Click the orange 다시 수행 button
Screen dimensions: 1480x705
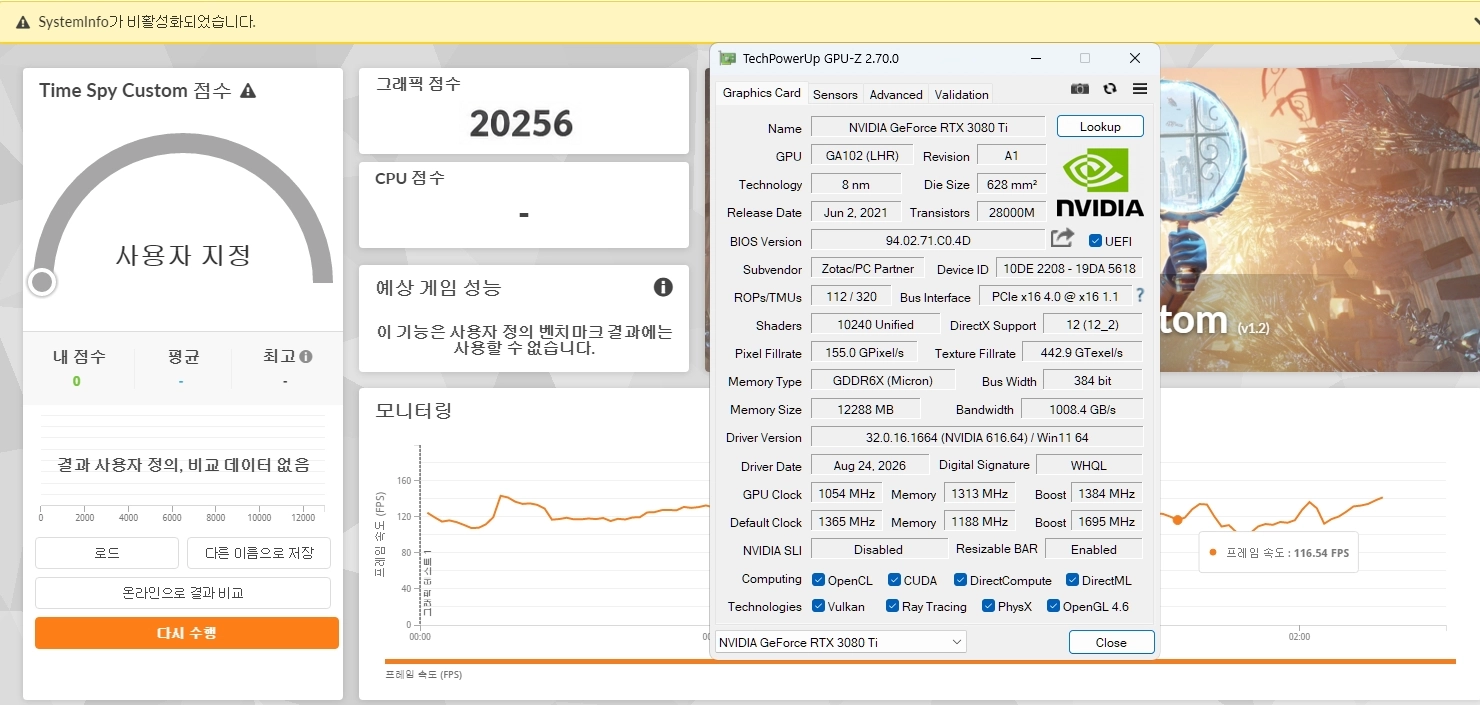[x=187, y=633]
